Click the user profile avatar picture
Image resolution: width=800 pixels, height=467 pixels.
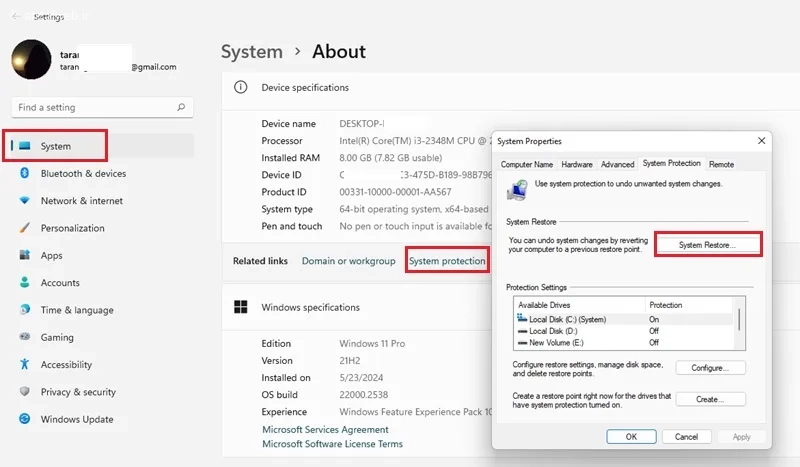[x=32, y=59]
